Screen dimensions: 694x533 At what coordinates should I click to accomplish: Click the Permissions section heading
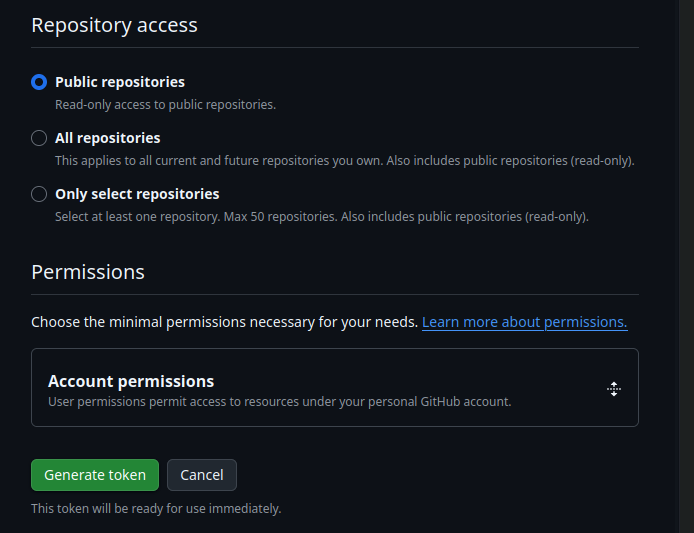point(88,272)
